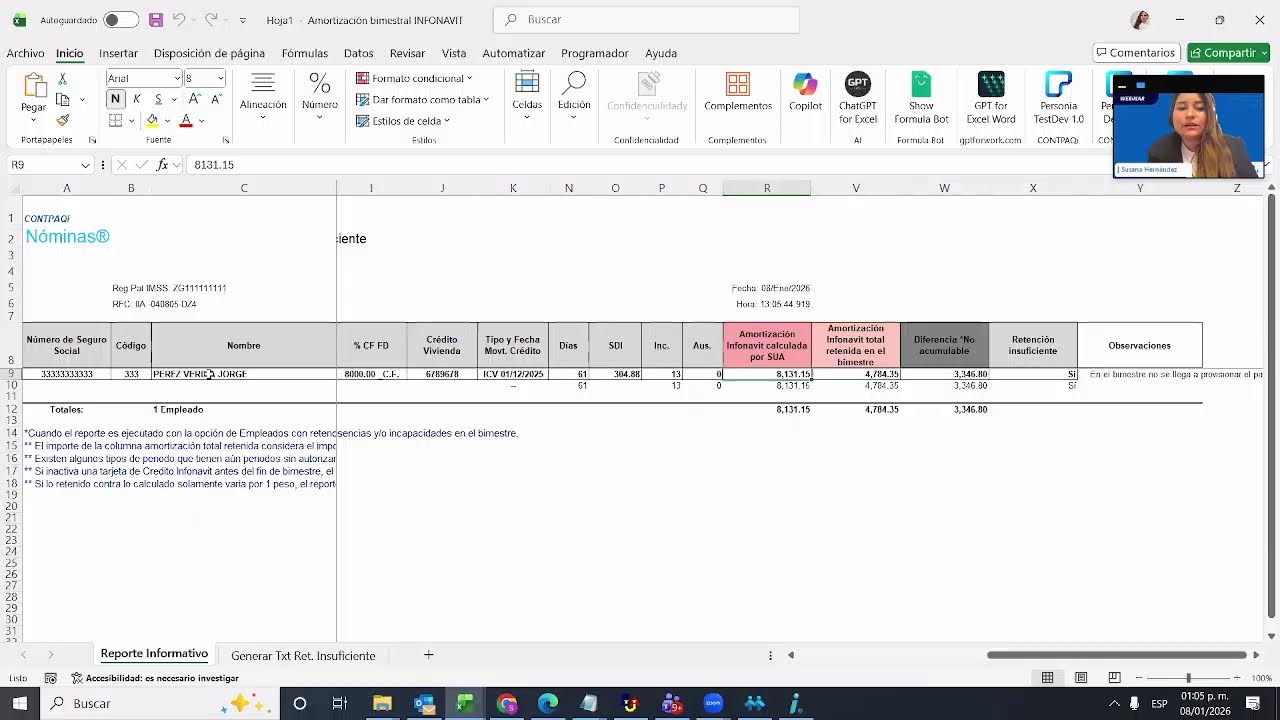Click the Ayuda ribbon tab

[661, 53]
